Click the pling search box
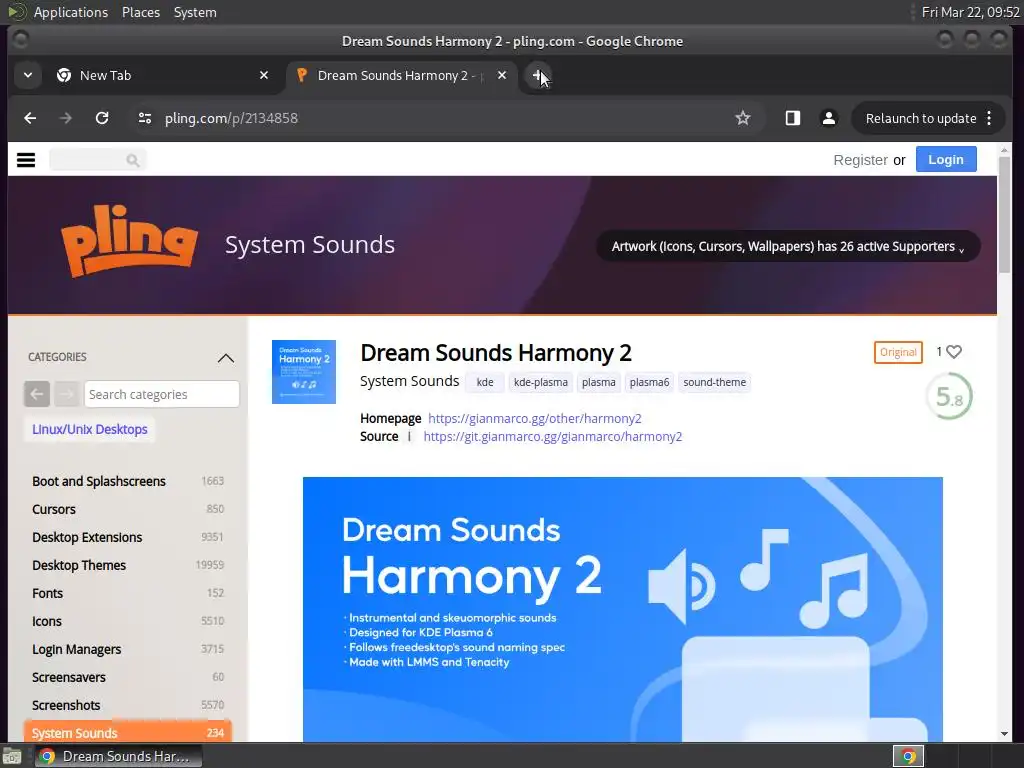Viewport: 1024px width, 768px height. 98,160
